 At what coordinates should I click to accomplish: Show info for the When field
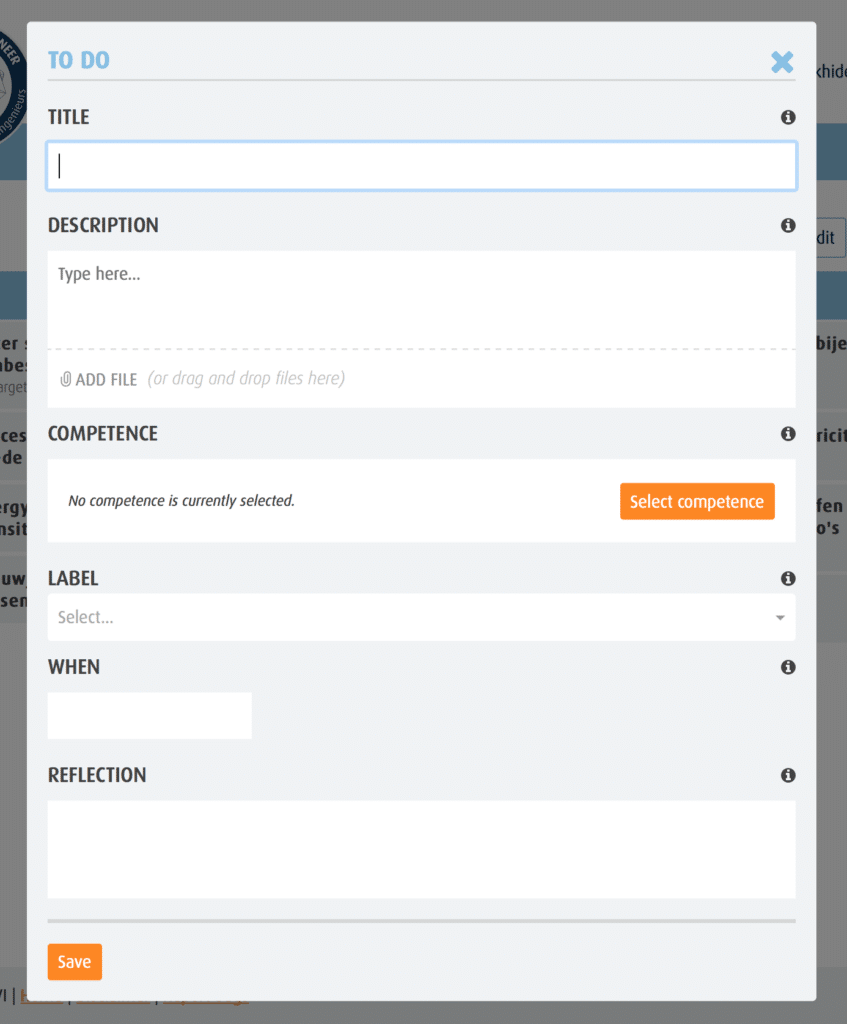pos(788,667)
